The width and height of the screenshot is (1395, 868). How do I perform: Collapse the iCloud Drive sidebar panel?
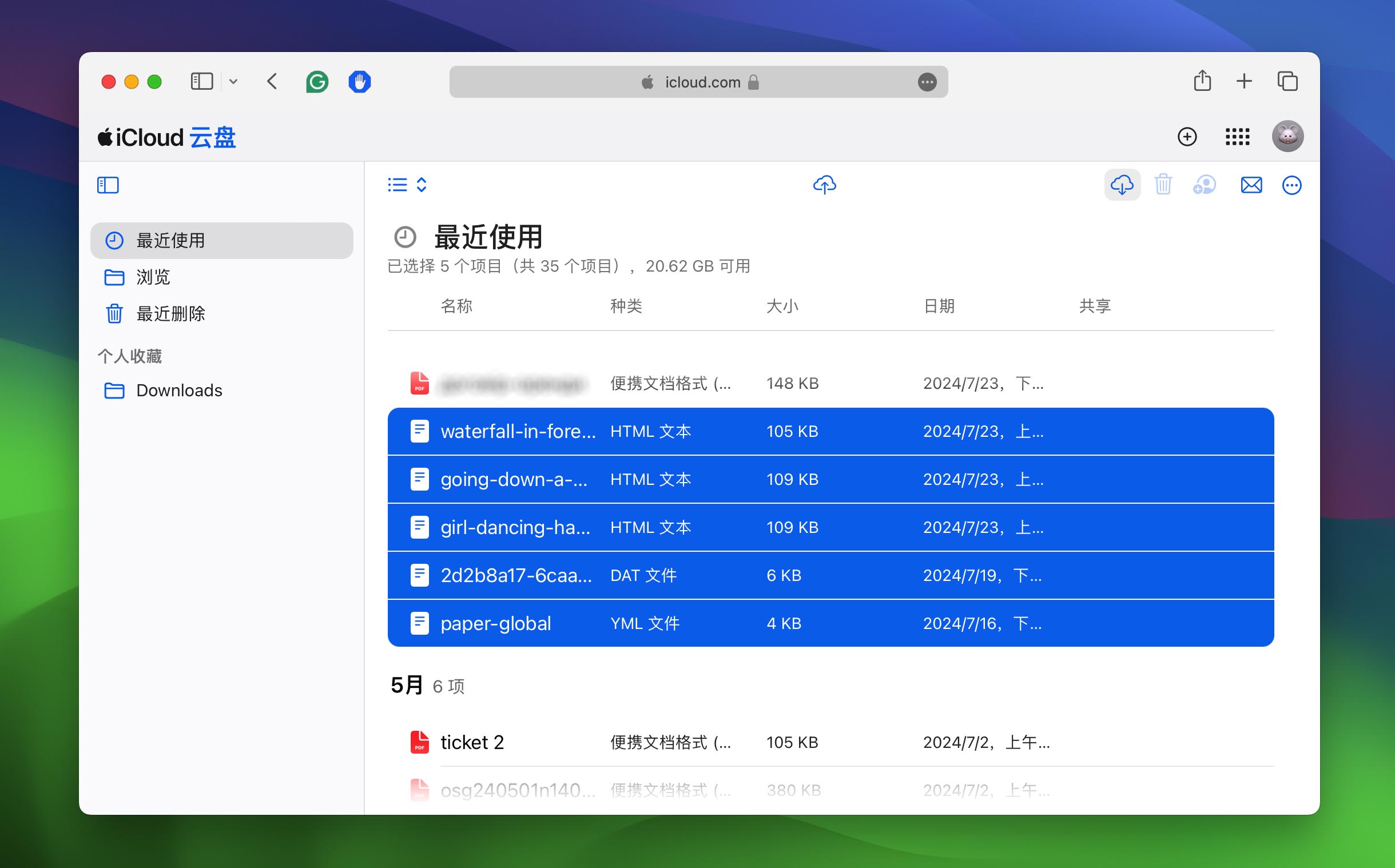pos(108,185)
